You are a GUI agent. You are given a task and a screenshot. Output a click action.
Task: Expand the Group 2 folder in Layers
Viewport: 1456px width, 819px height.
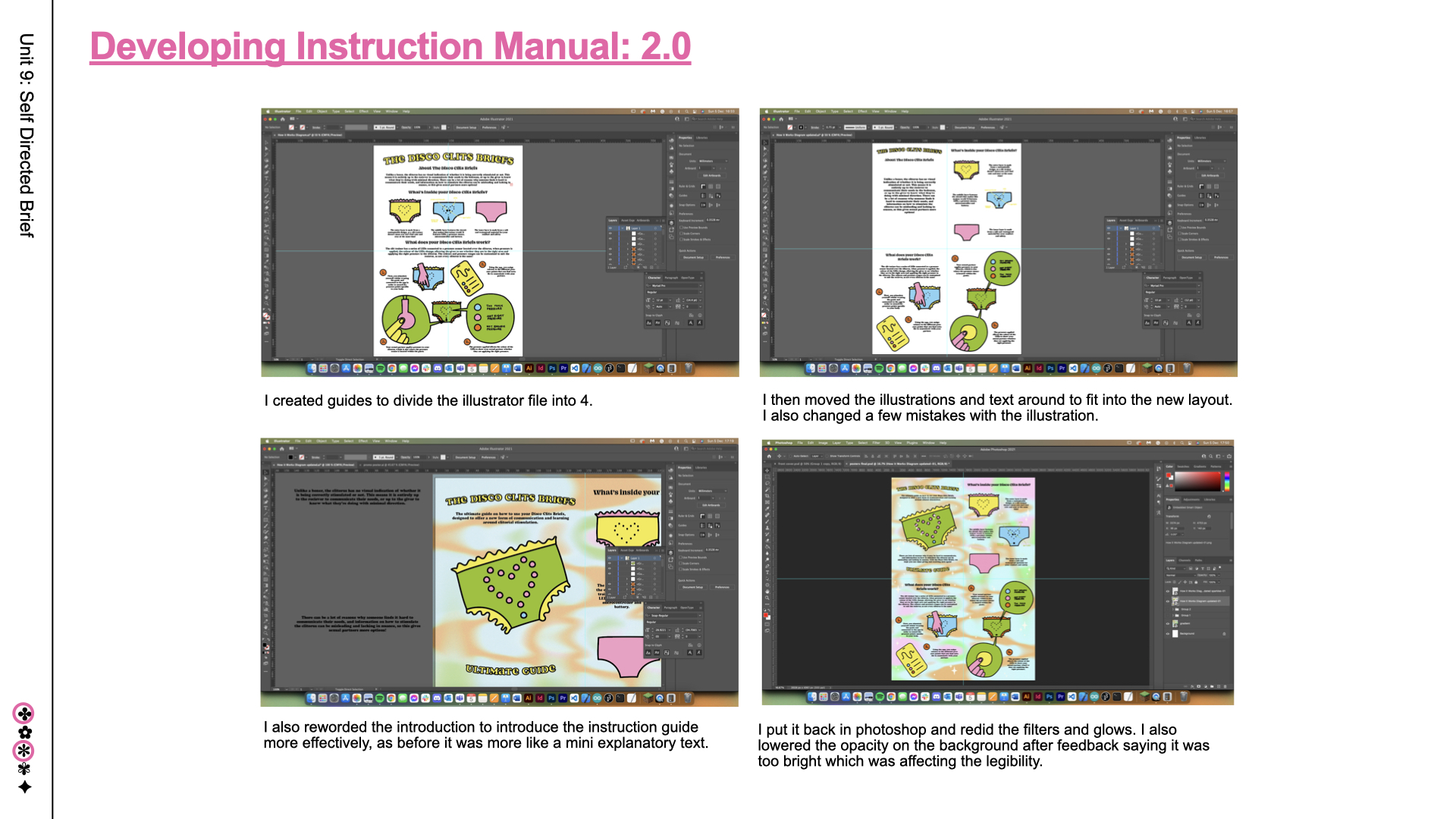pos(1173,609)
